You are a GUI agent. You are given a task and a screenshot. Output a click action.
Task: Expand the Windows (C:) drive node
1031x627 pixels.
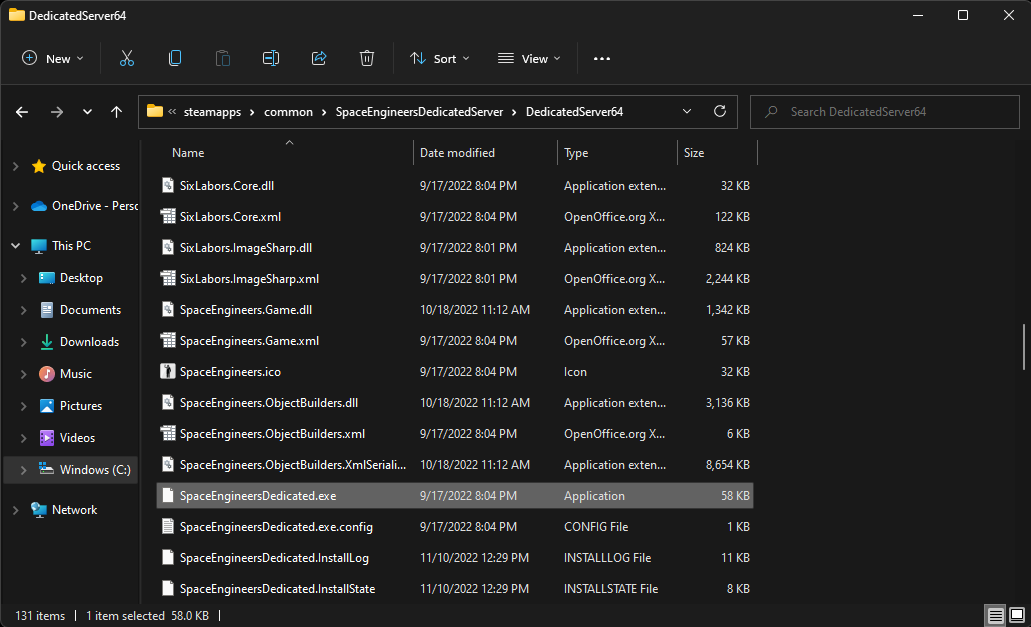(x=24, y=470)
